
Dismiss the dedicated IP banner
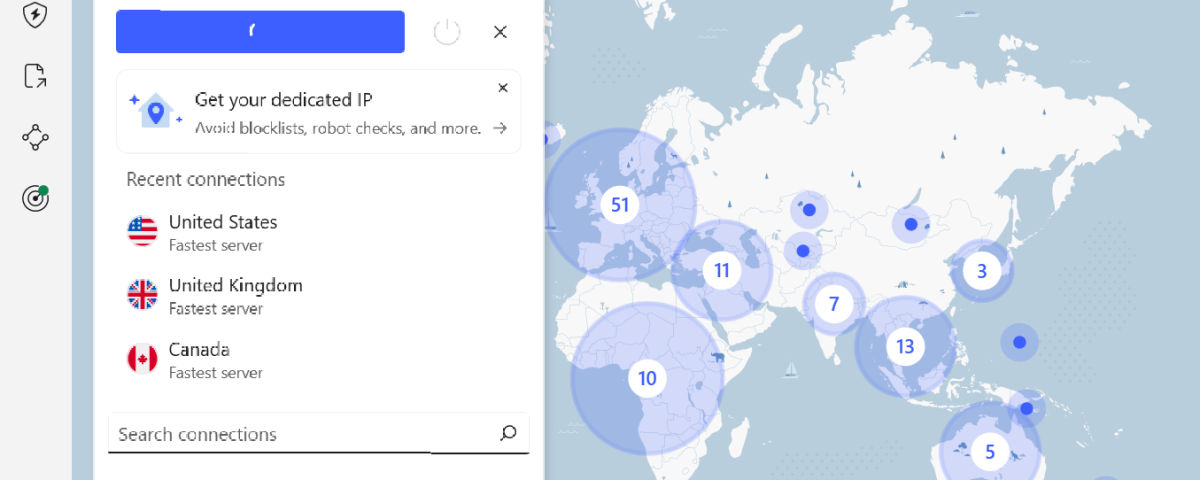point(503,88)
